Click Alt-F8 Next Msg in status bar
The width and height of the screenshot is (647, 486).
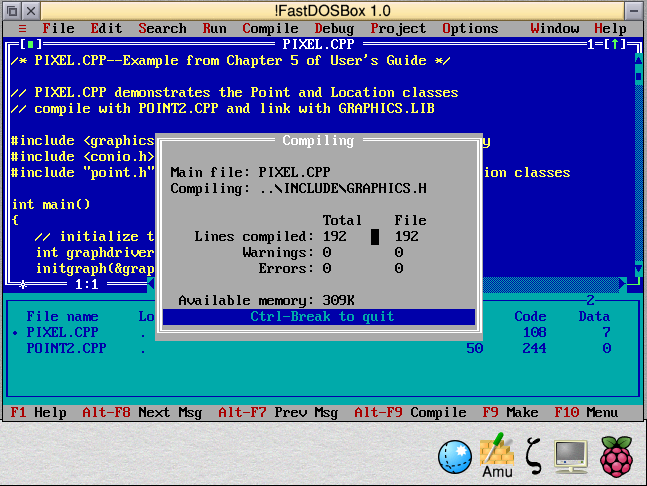[142, 413]
